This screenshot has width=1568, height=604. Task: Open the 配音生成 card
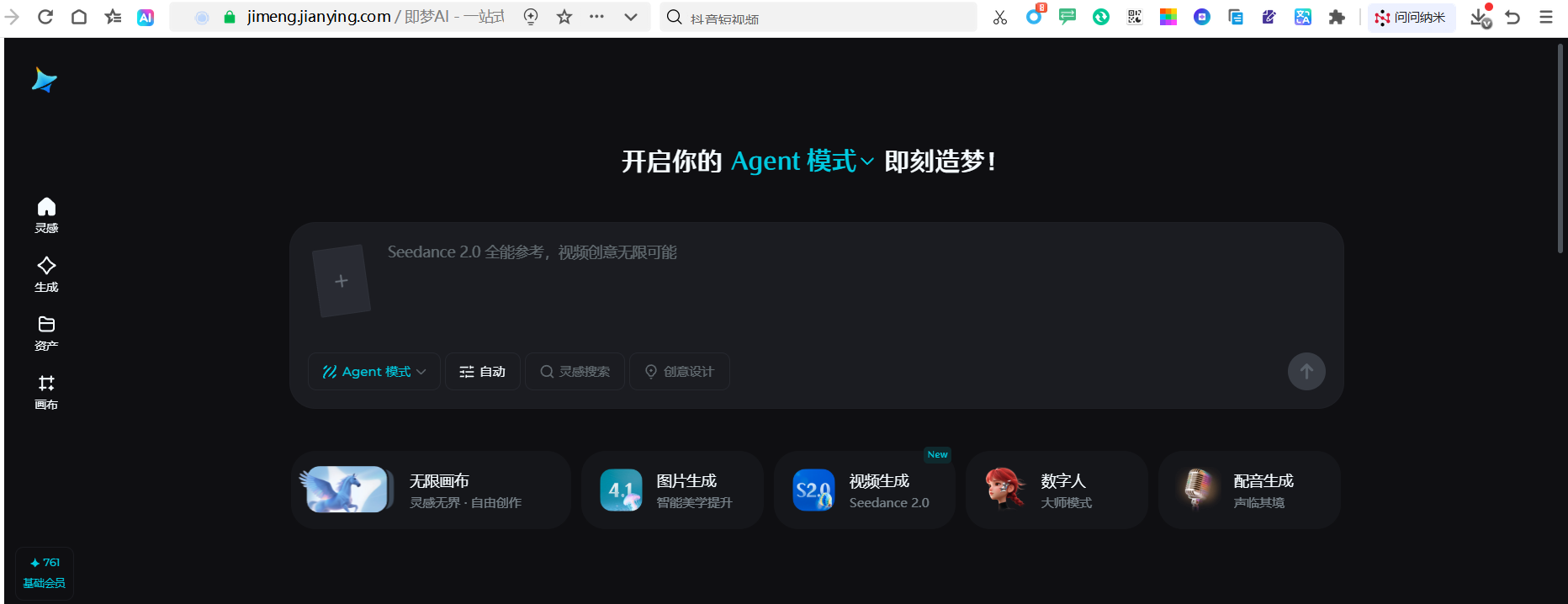[x=1249, y=490]
